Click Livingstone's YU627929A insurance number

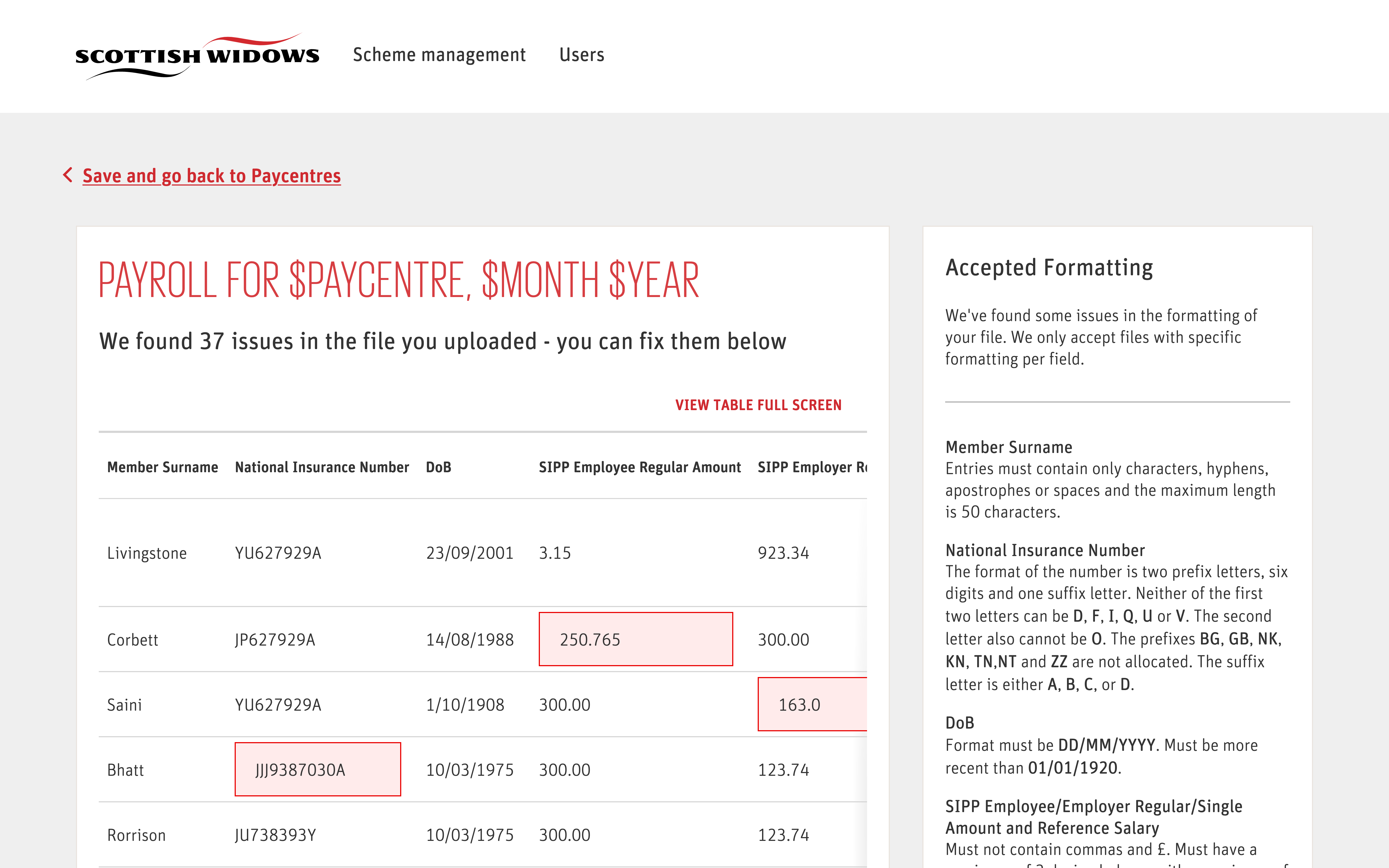click(x=278, y=553)
